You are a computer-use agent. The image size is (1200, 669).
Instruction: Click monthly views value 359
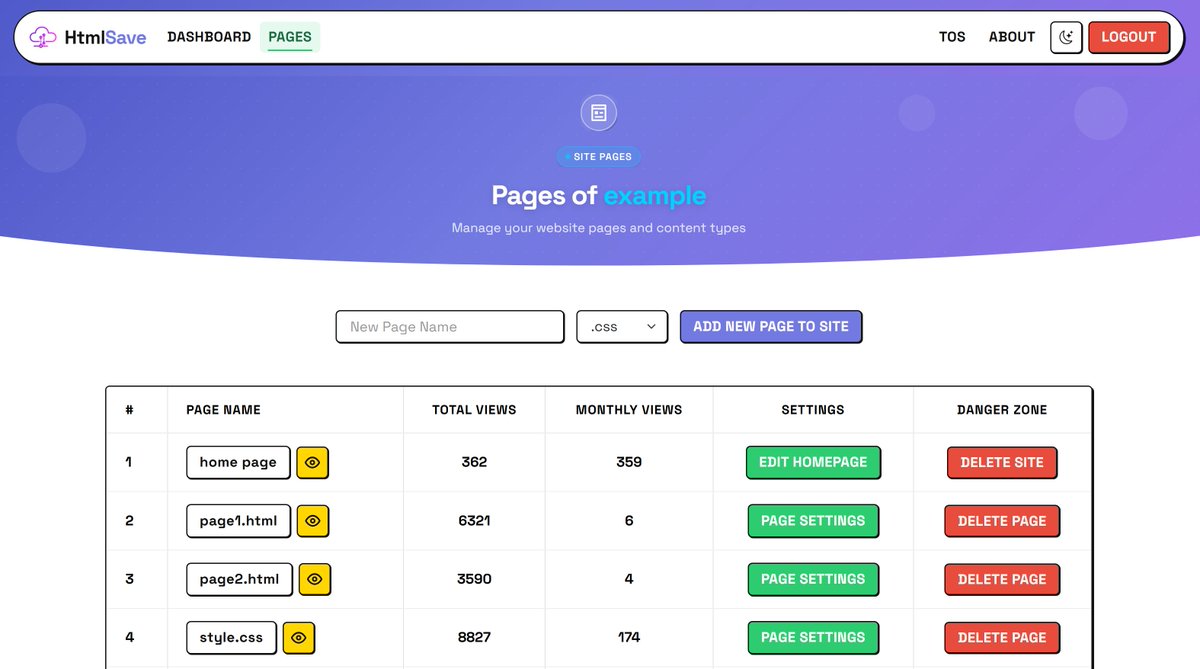coord(629,462)
